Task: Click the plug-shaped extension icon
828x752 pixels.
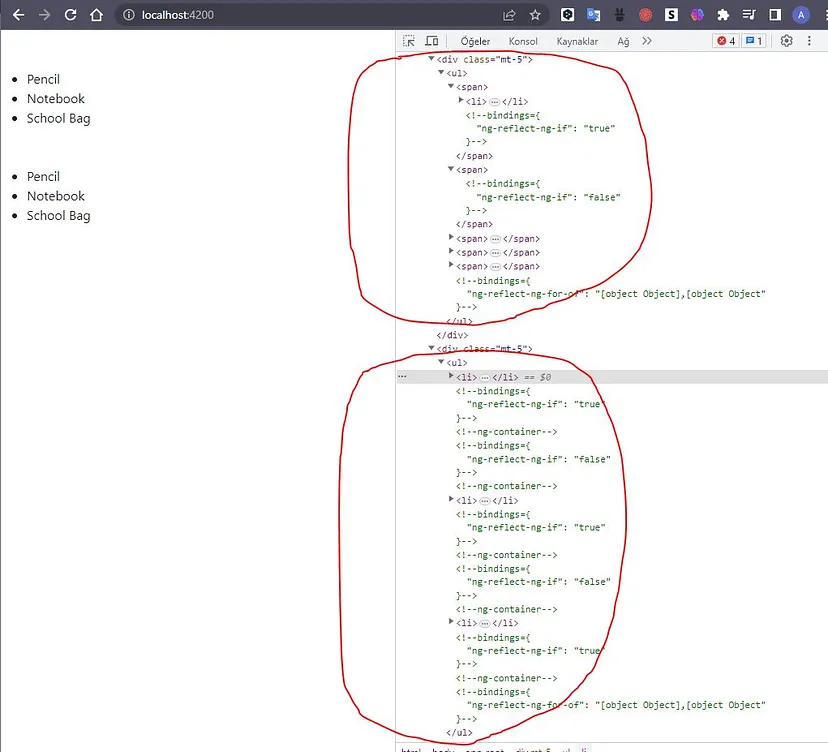Action: pyautogui.click(x=619, y=15)
